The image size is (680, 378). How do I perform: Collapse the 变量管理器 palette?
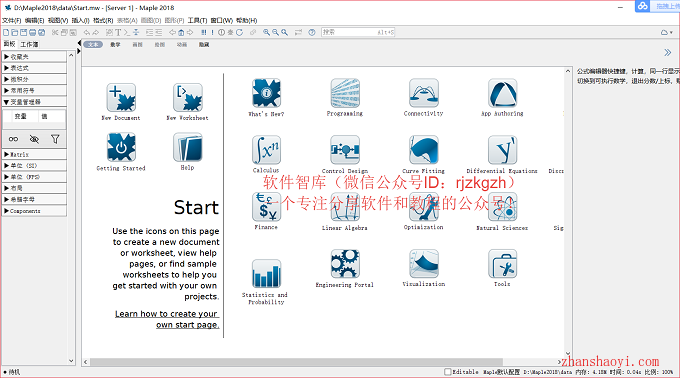tap(34, 102)
